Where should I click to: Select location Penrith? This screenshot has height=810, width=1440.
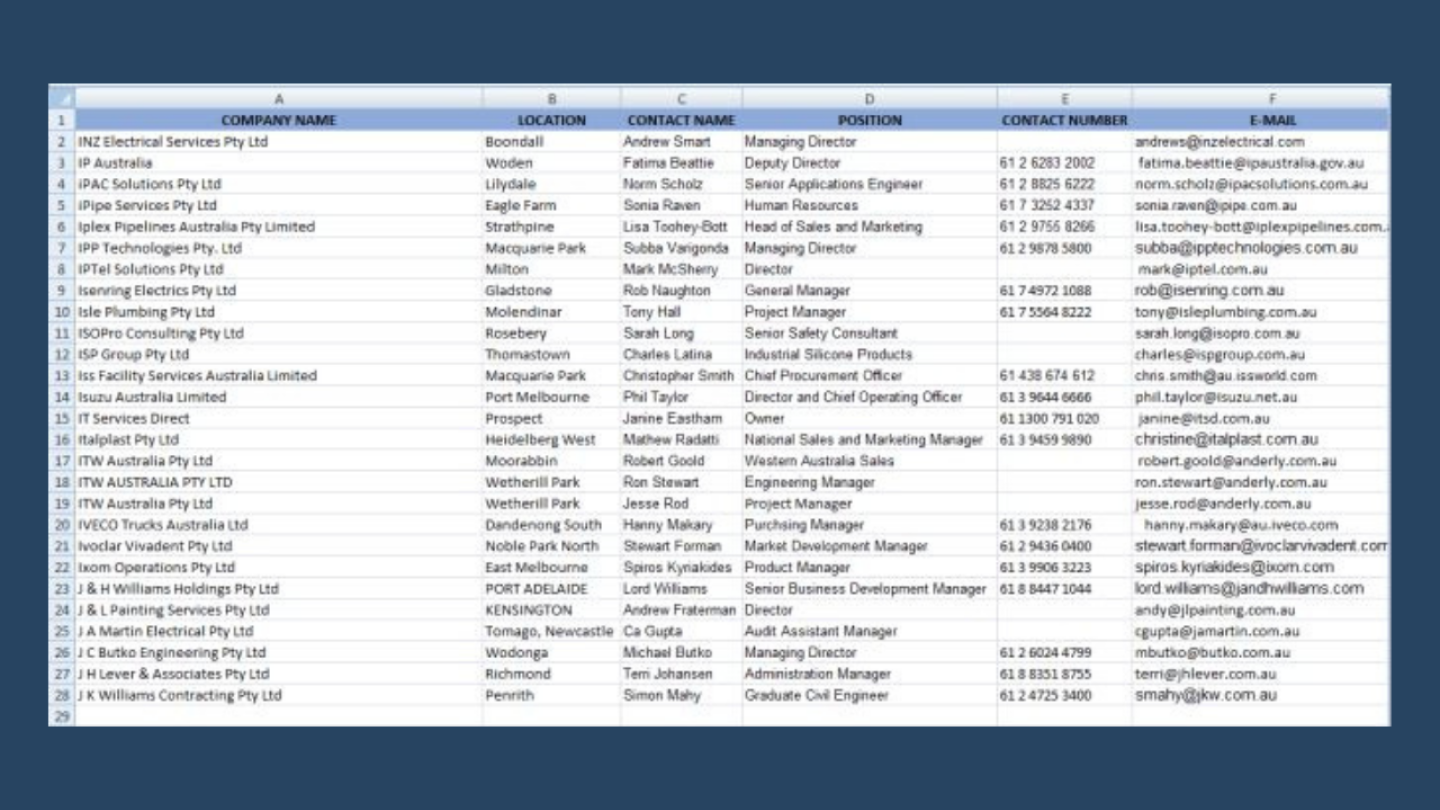[551, 695]
